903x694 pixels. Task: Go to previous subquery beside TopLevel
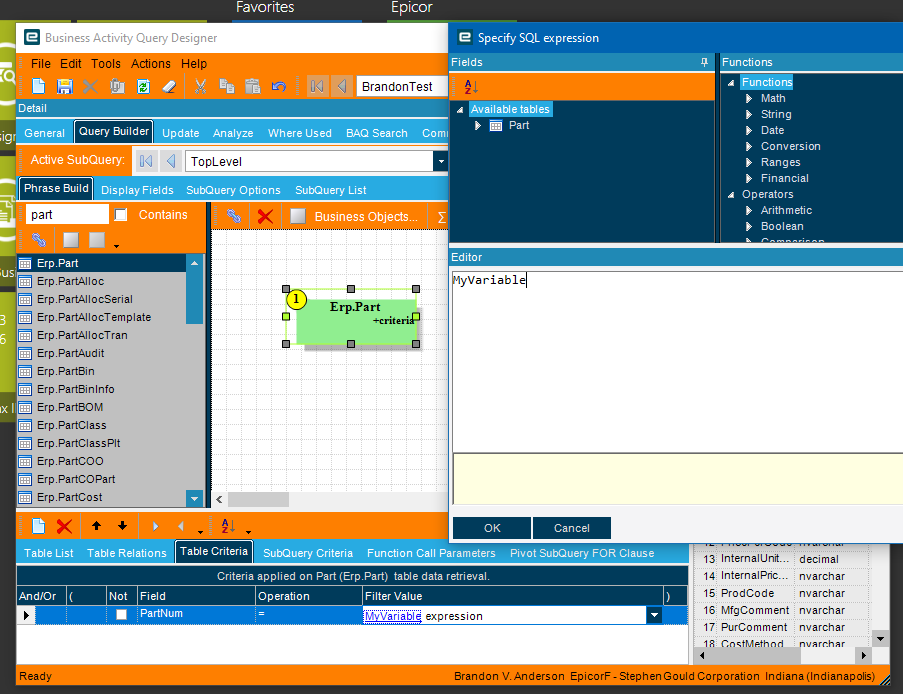(x=170, y=161)
